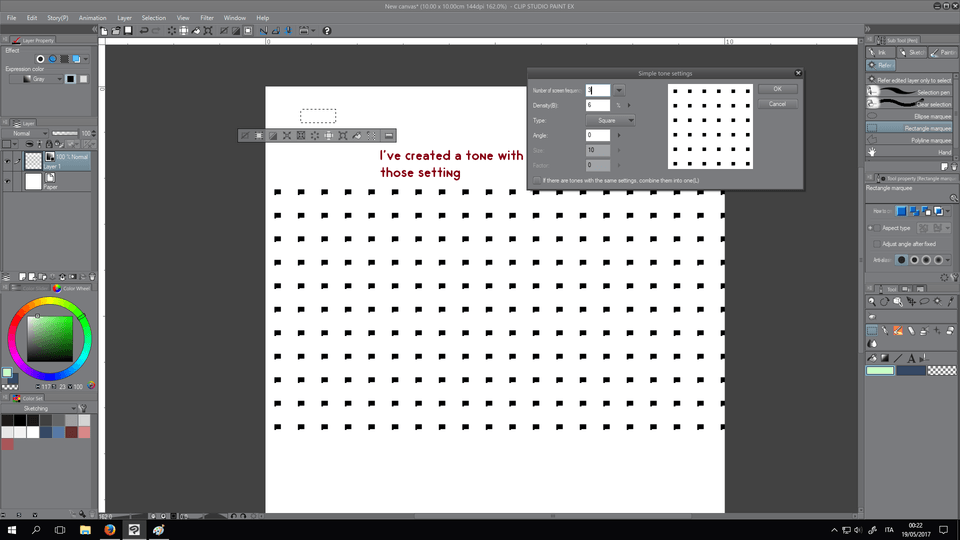Select the Lasso selection tool icon

click(924, 301)
